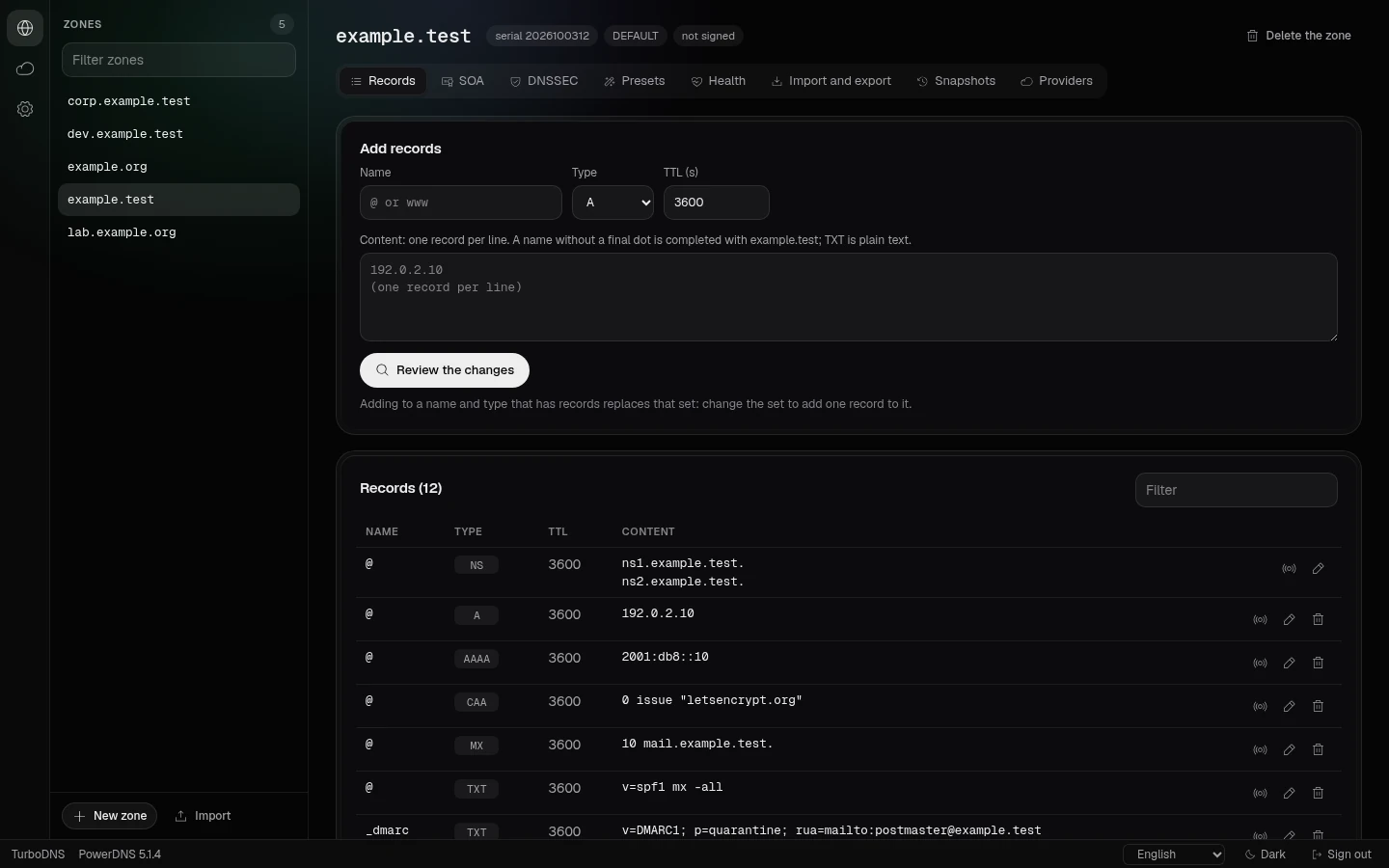Delete the v=spf1 TXT record

click(x=1318, y=793)
